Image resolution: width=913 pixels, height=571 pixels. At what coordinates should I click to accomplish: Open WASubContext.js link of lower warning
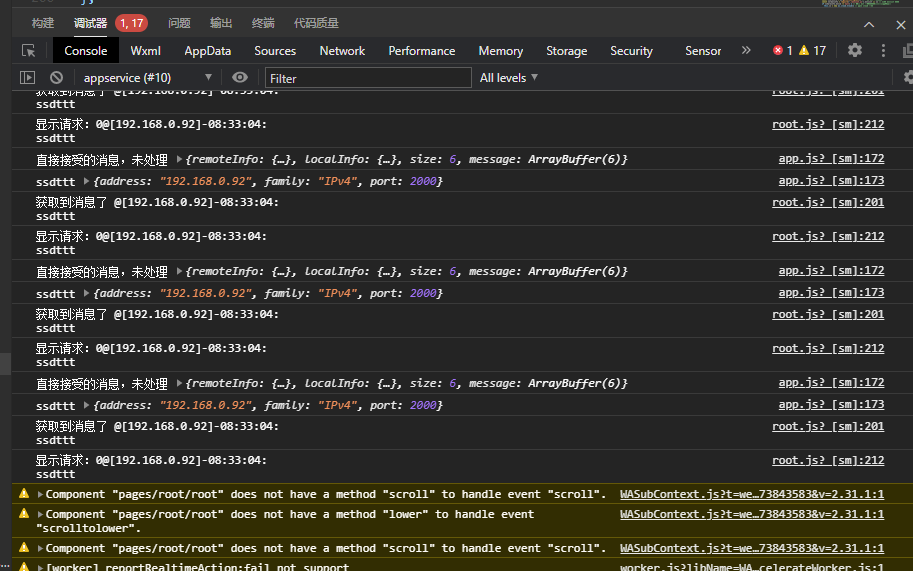(x=752, y=514)
